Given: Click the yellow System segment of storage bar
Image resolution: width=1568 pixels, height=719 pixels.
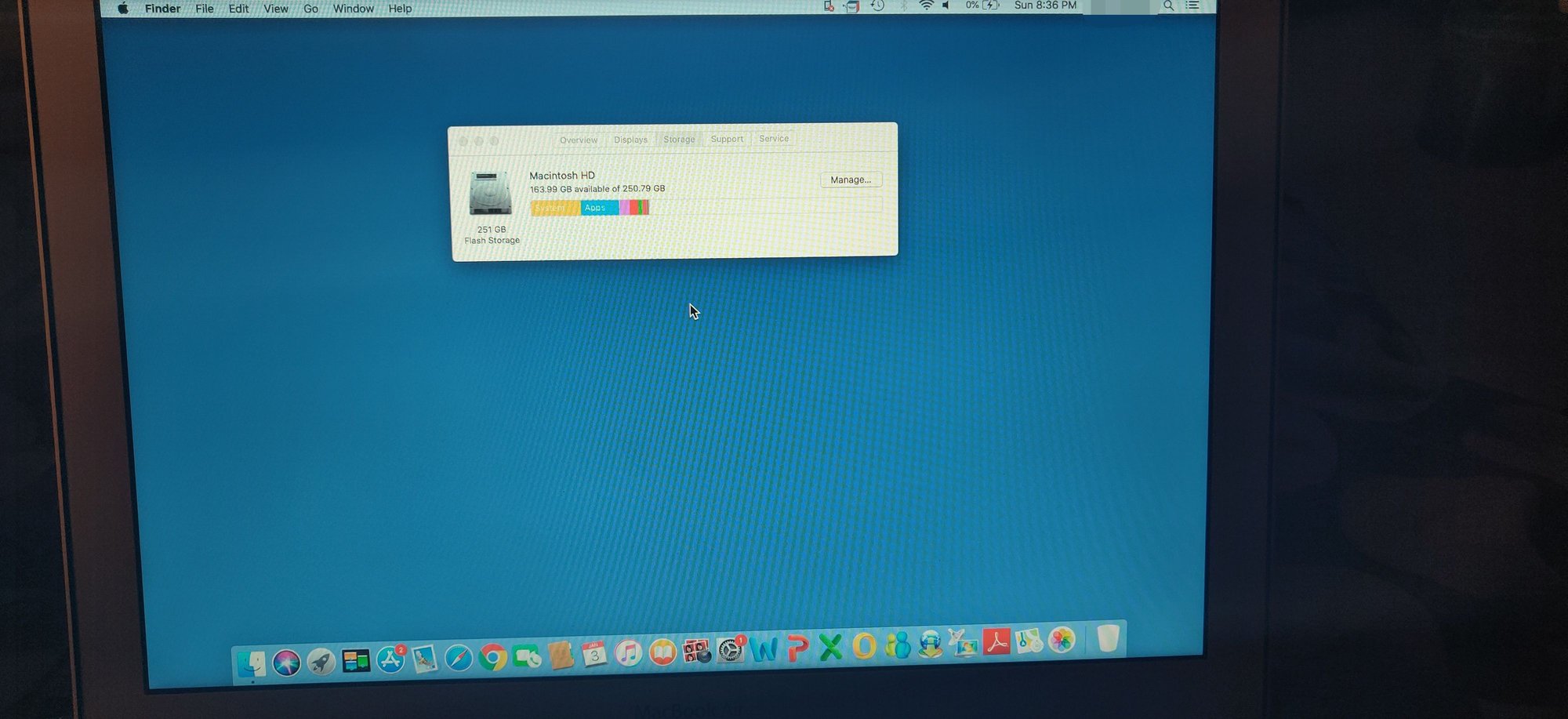Looking at the screenshot, I should (555, 208).
